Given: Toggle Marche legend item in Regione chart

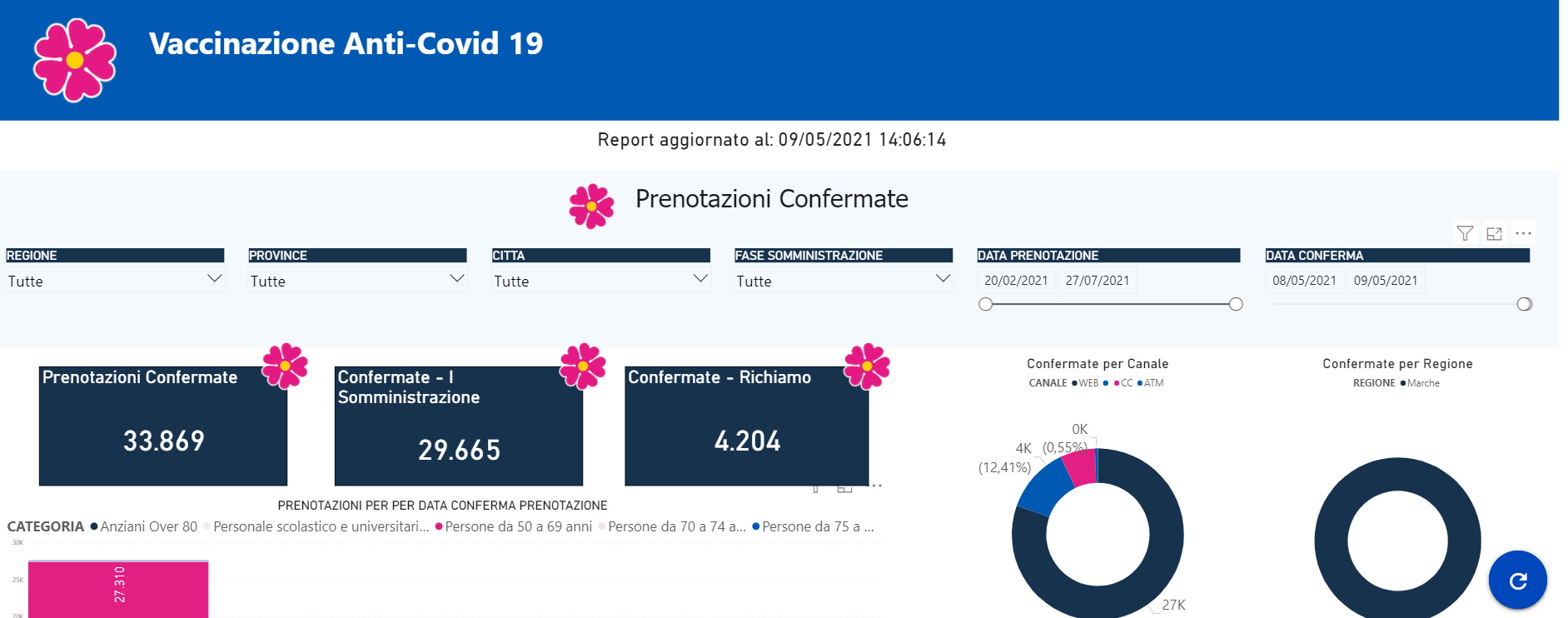Looking at the screenshot, I should click(1420, 383).
